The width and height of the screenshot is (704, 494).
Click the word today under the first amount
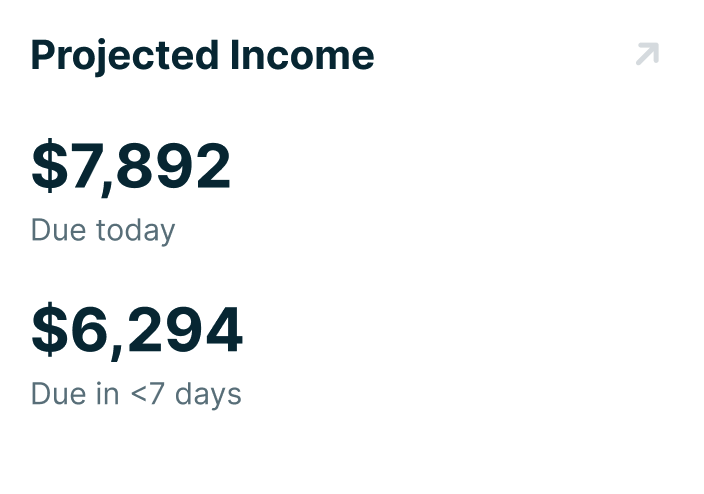pyautogui.click(x=134, y=231)
